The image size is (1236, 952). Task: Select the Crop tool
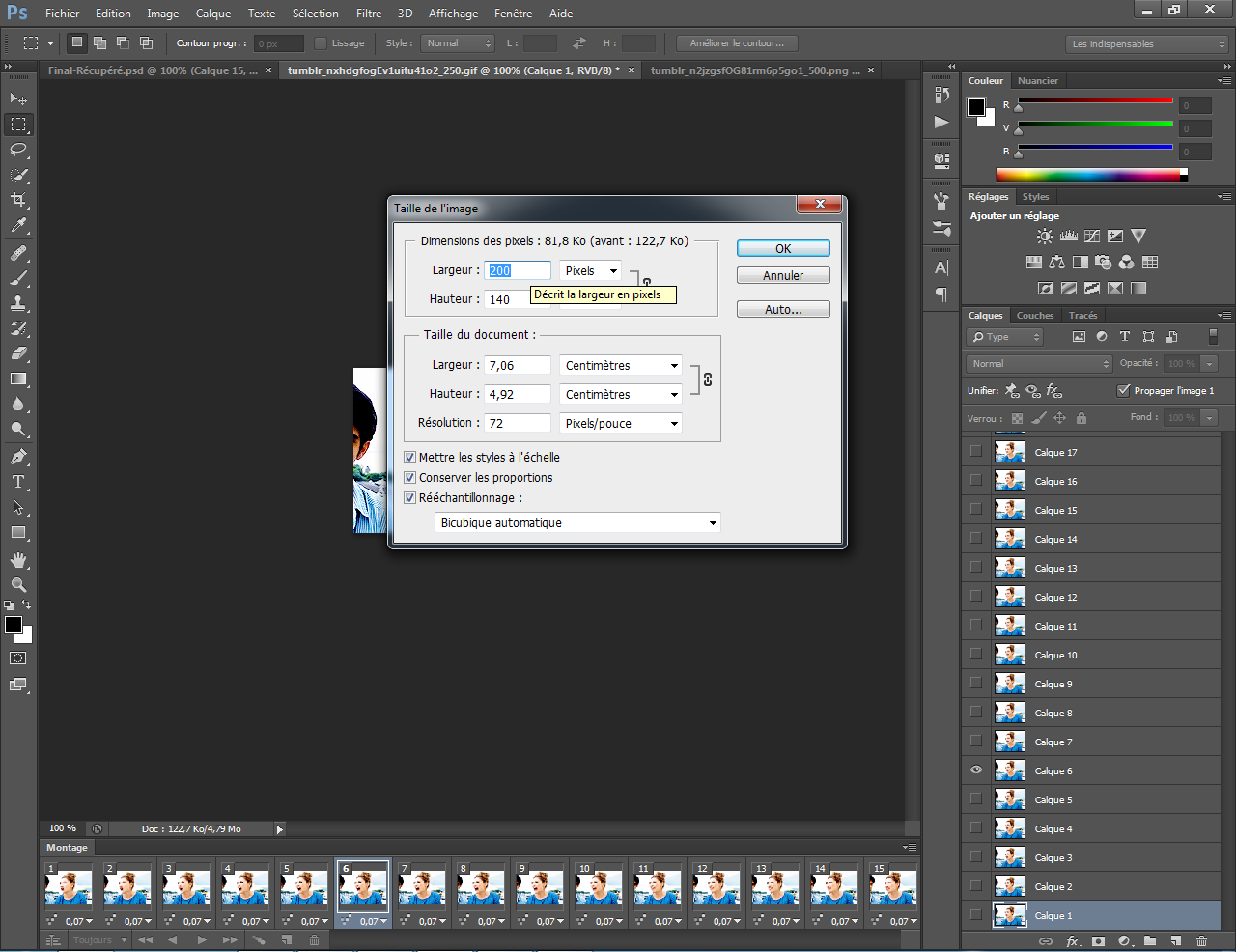[x=18, y=200]
